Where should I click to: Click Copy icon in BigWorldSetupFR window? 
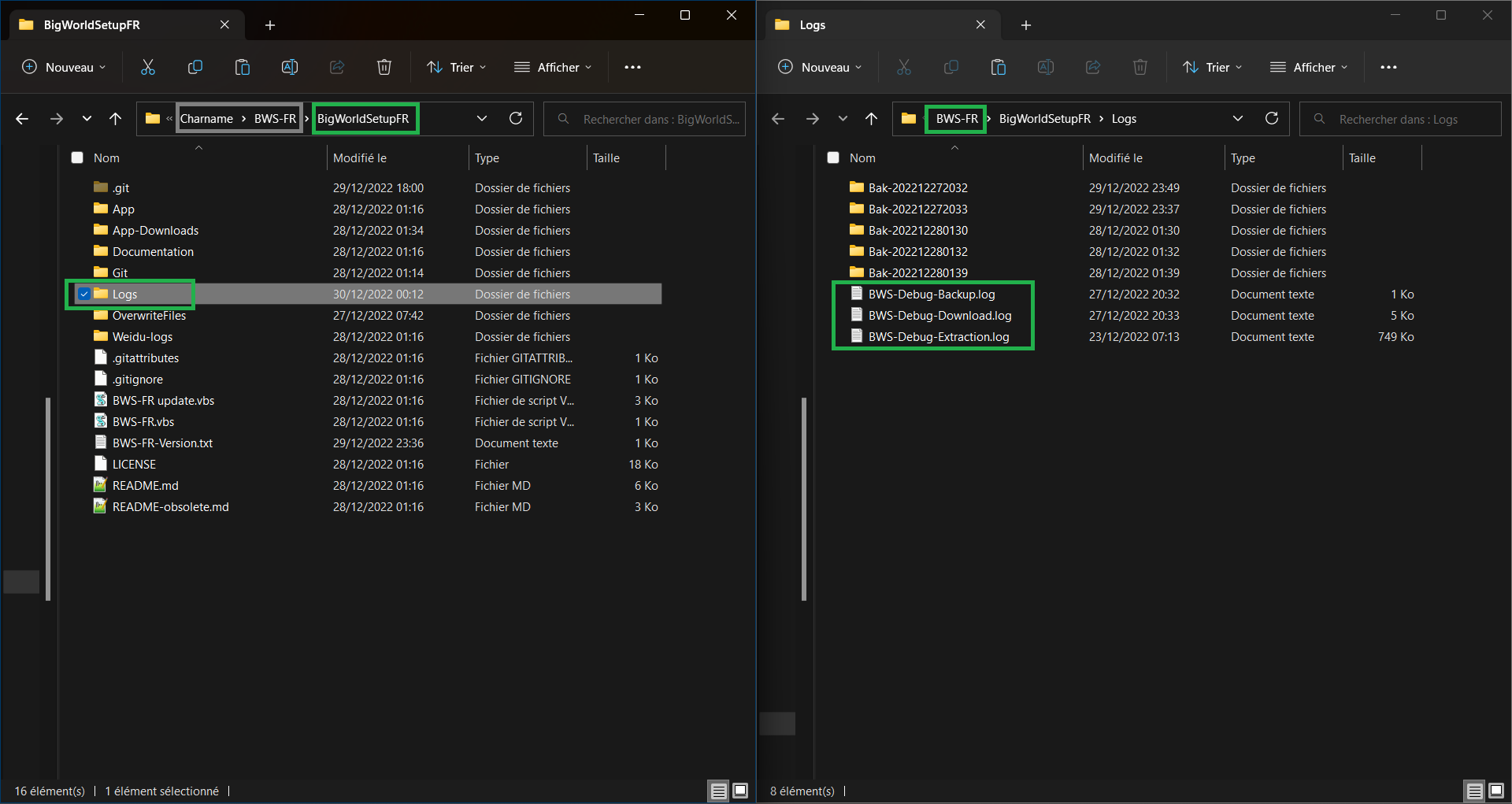(x=195, y=67)
